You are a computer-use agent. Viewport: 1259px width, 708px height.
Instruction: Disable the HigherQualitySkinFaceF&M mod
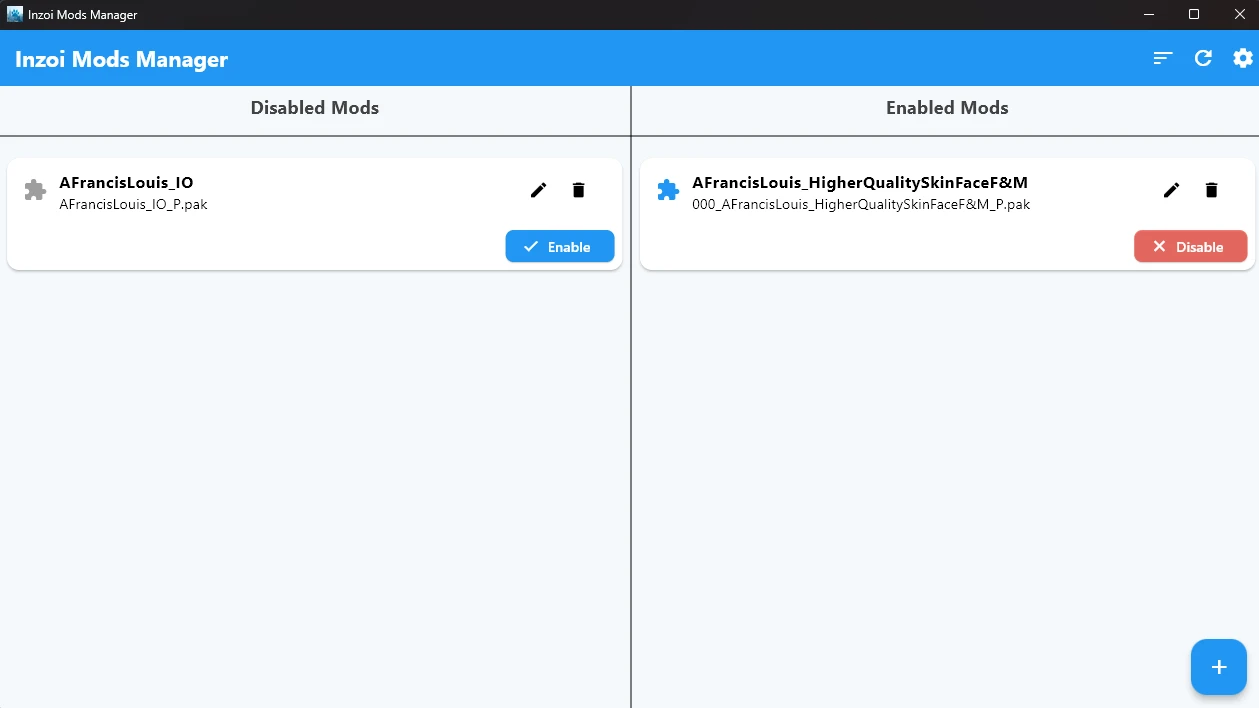[1190, 247]
